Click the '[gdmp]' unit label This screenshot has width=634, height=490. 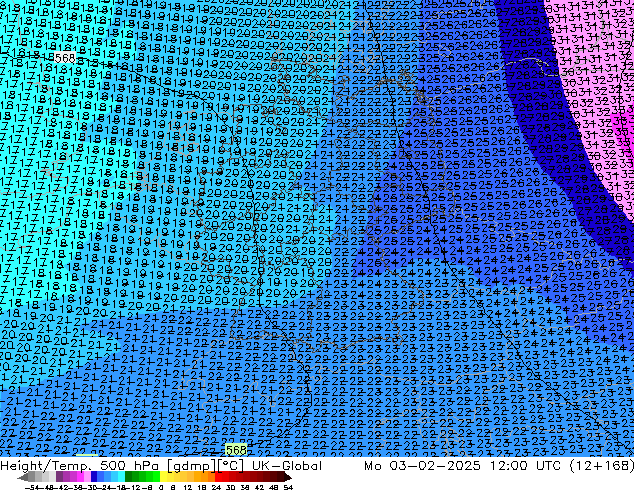pos(192,466)
